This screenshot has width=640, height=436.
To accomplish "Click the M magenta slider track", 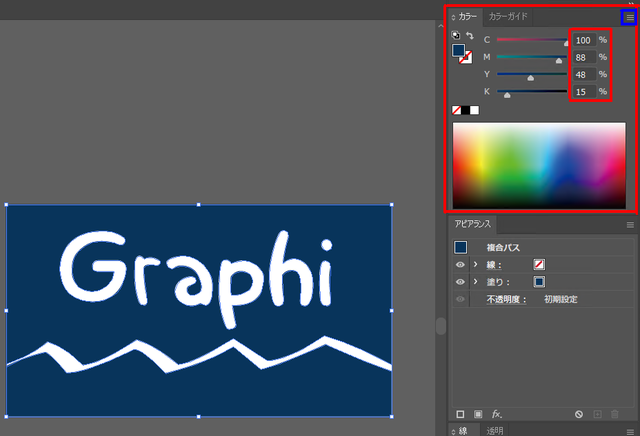I will click(532, 57).
